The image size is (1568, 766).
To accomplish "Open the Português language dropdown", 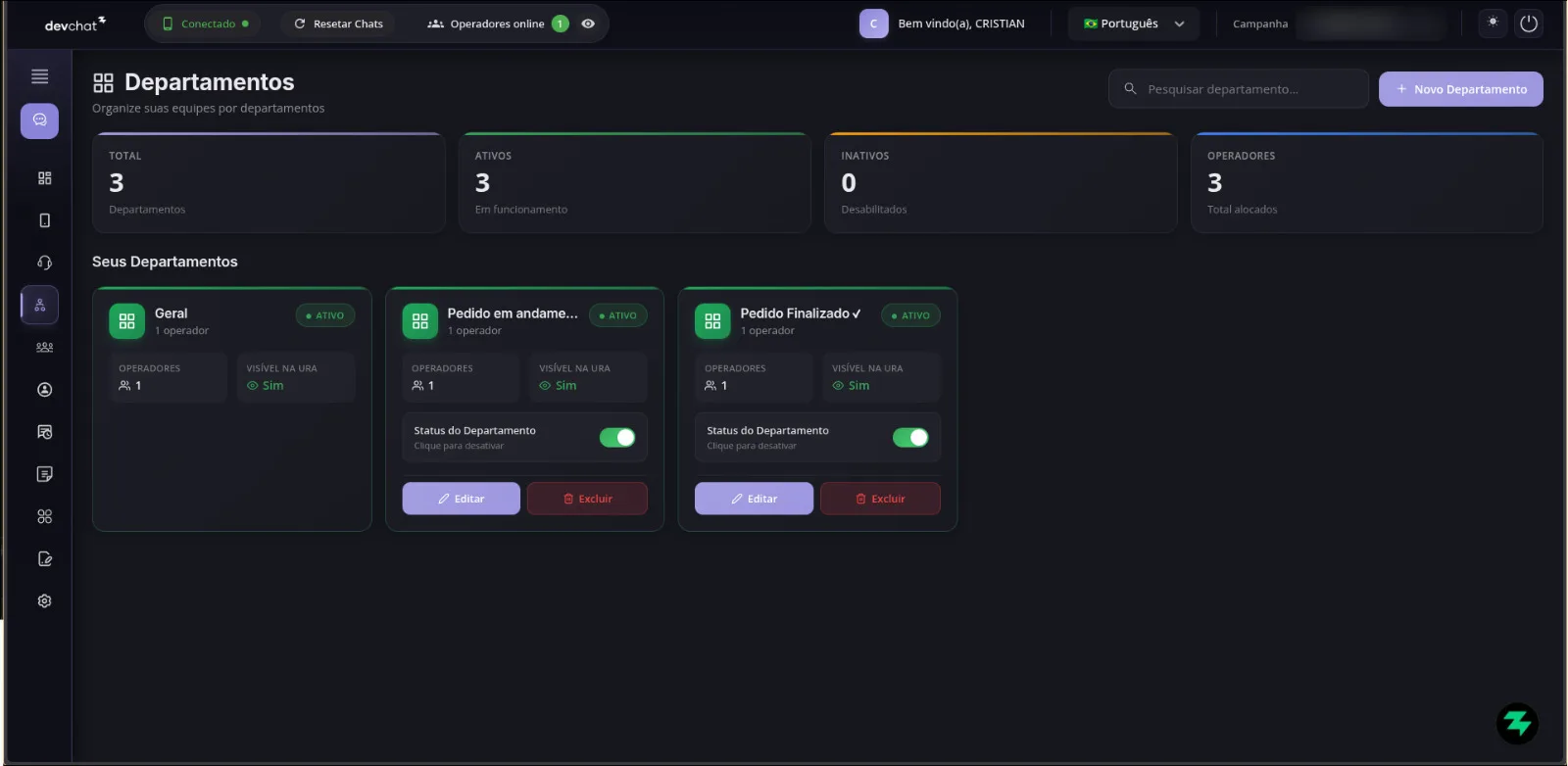I will pyautogui.click(x=1134, y=24).
